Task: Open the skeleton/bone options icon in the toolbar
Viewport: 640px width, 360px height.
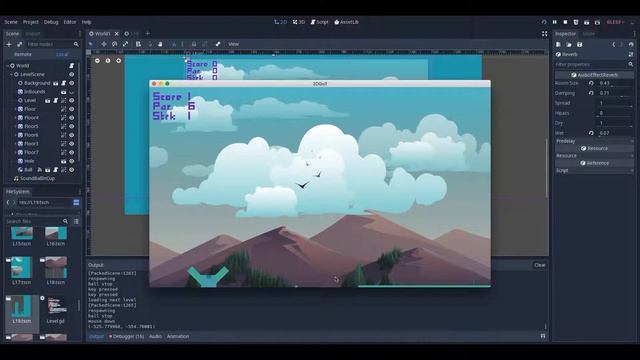Action: pos(218,44)
